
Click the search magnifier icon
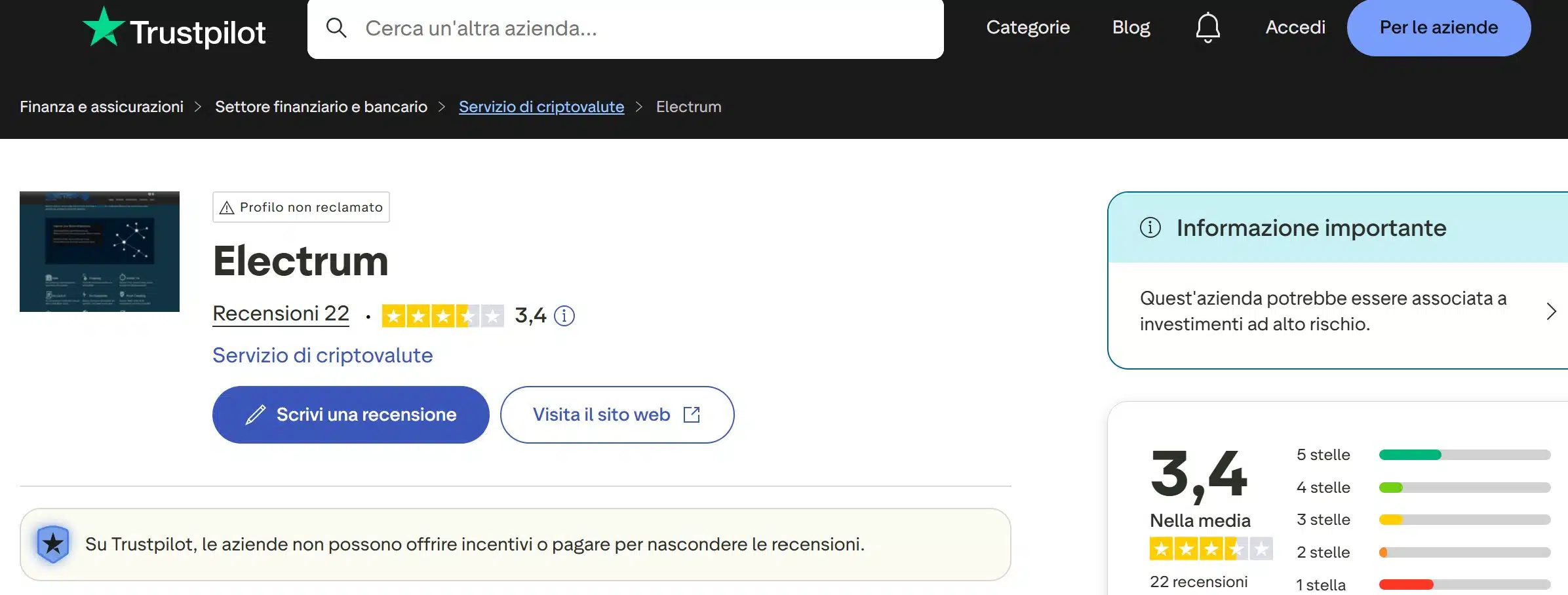[x=337, y=28]
